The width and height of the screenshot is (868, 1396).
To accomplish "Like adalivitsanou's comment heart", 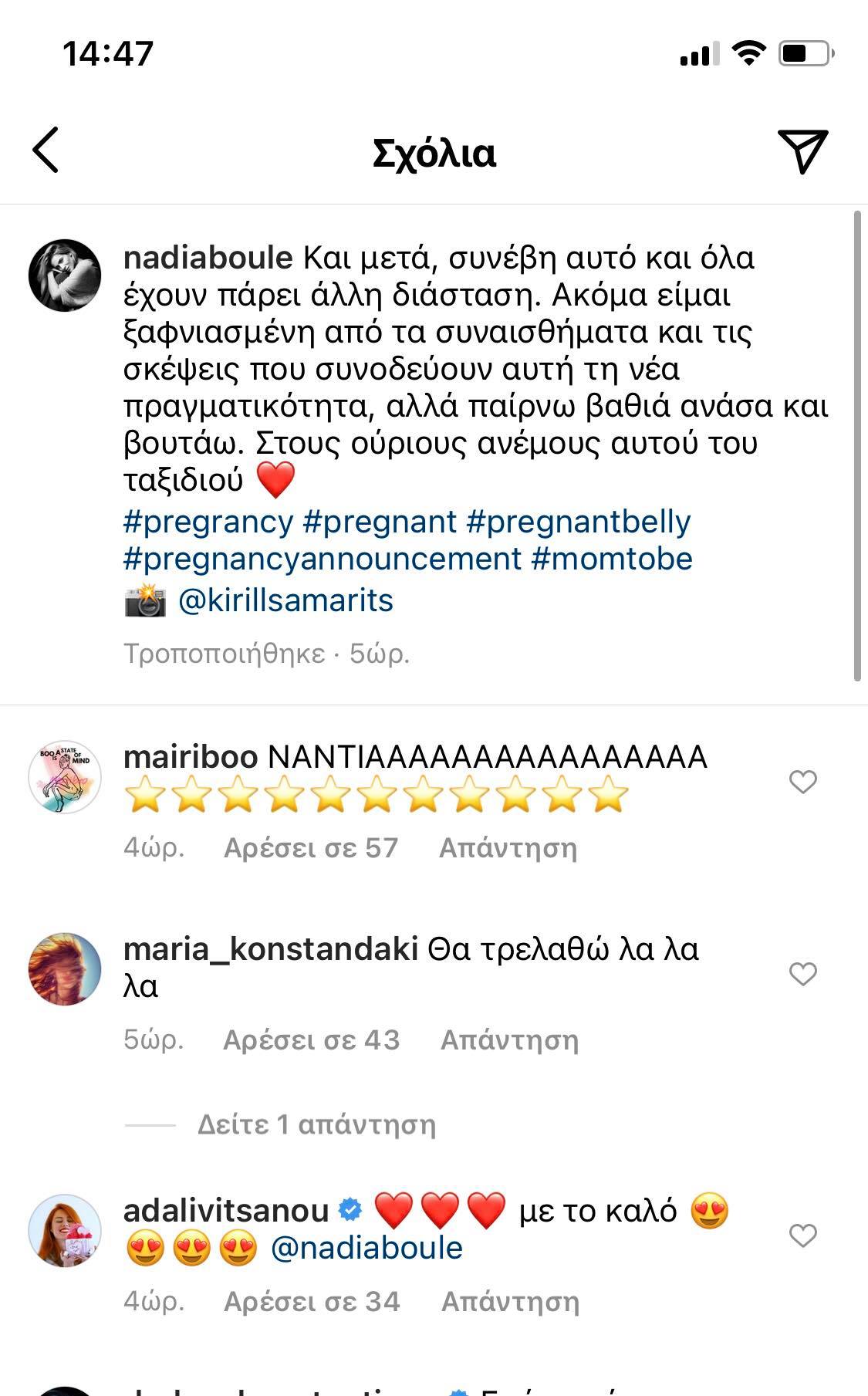I will [802, 1235].
